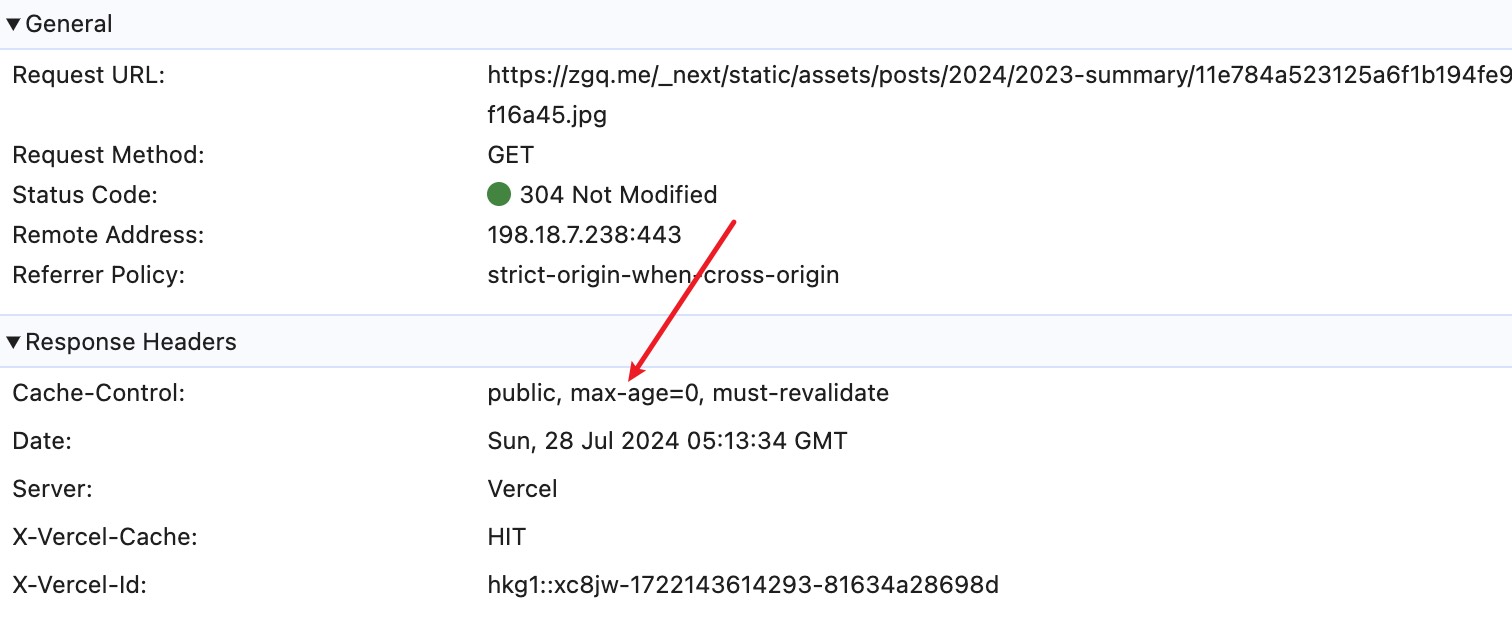Viewport: 1512px width, 626px height.
Task: Click the Status Code label
Action: pyautogui.click(x=85, y=195)
